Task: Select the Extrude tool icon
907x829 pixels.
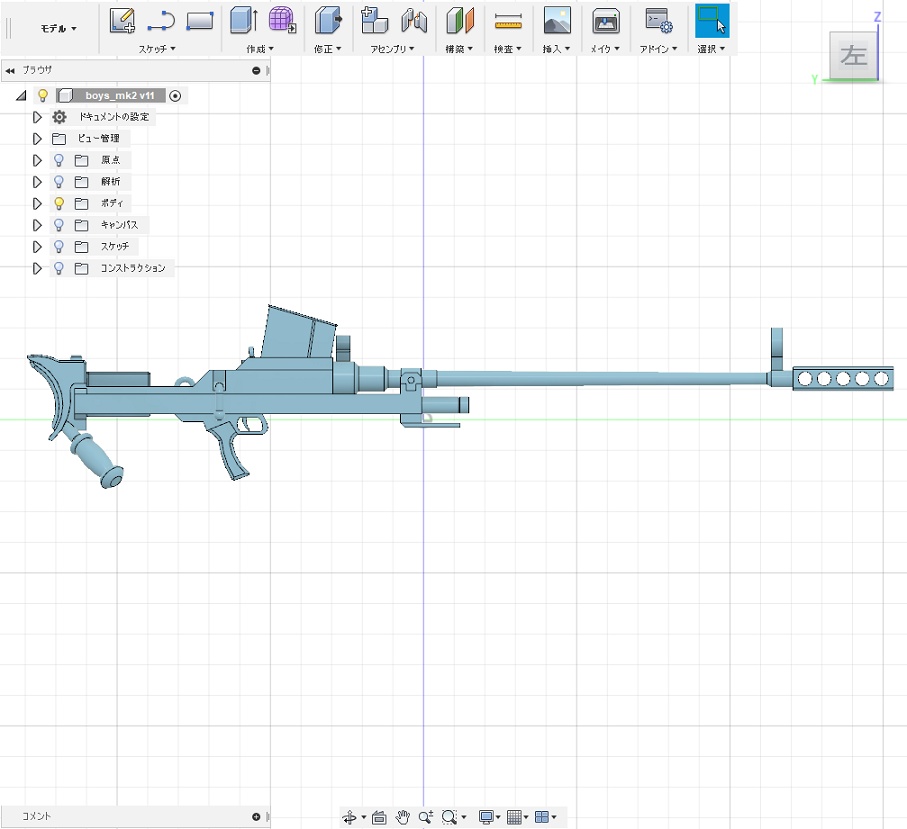Action: coord(243,20)
